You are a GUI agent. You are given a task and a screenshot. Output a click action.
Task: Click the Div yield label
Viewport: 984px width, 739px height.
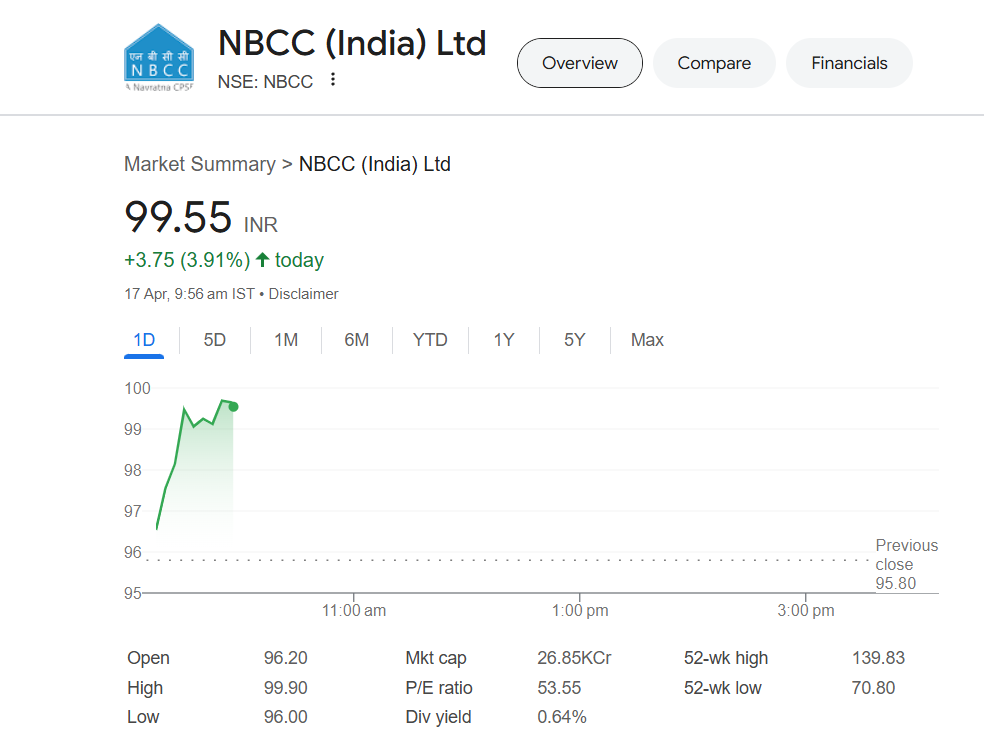(x=438, y=716)
